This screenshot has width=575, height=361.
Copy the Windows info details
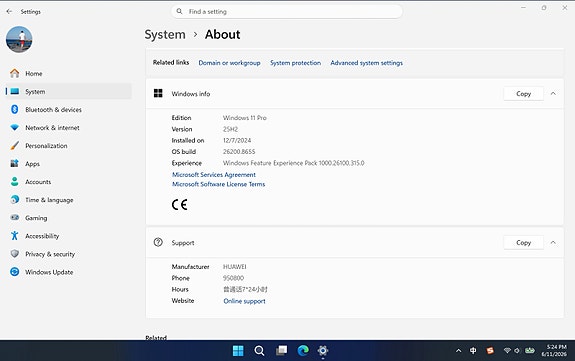pos(523,94)
